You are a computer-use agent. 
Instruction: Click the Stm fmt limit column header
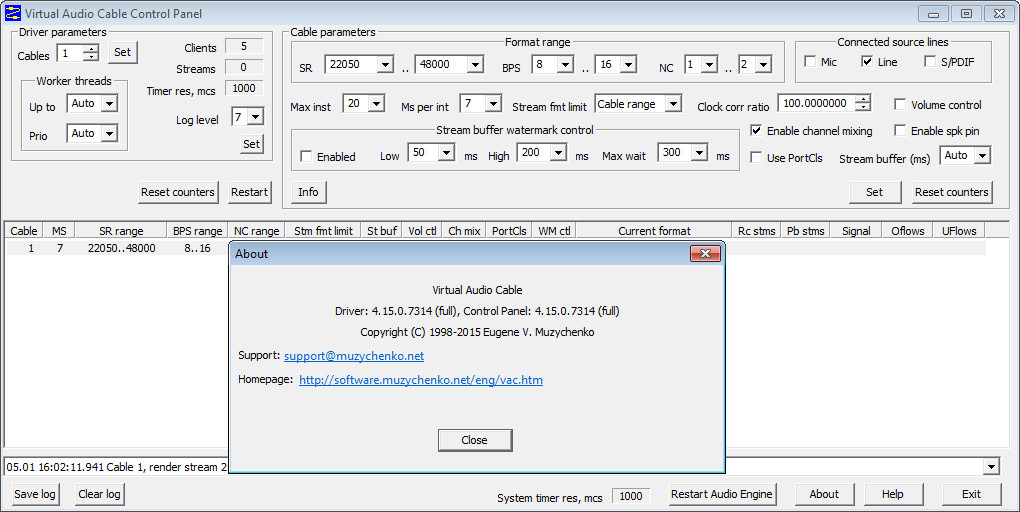(323, 231)
